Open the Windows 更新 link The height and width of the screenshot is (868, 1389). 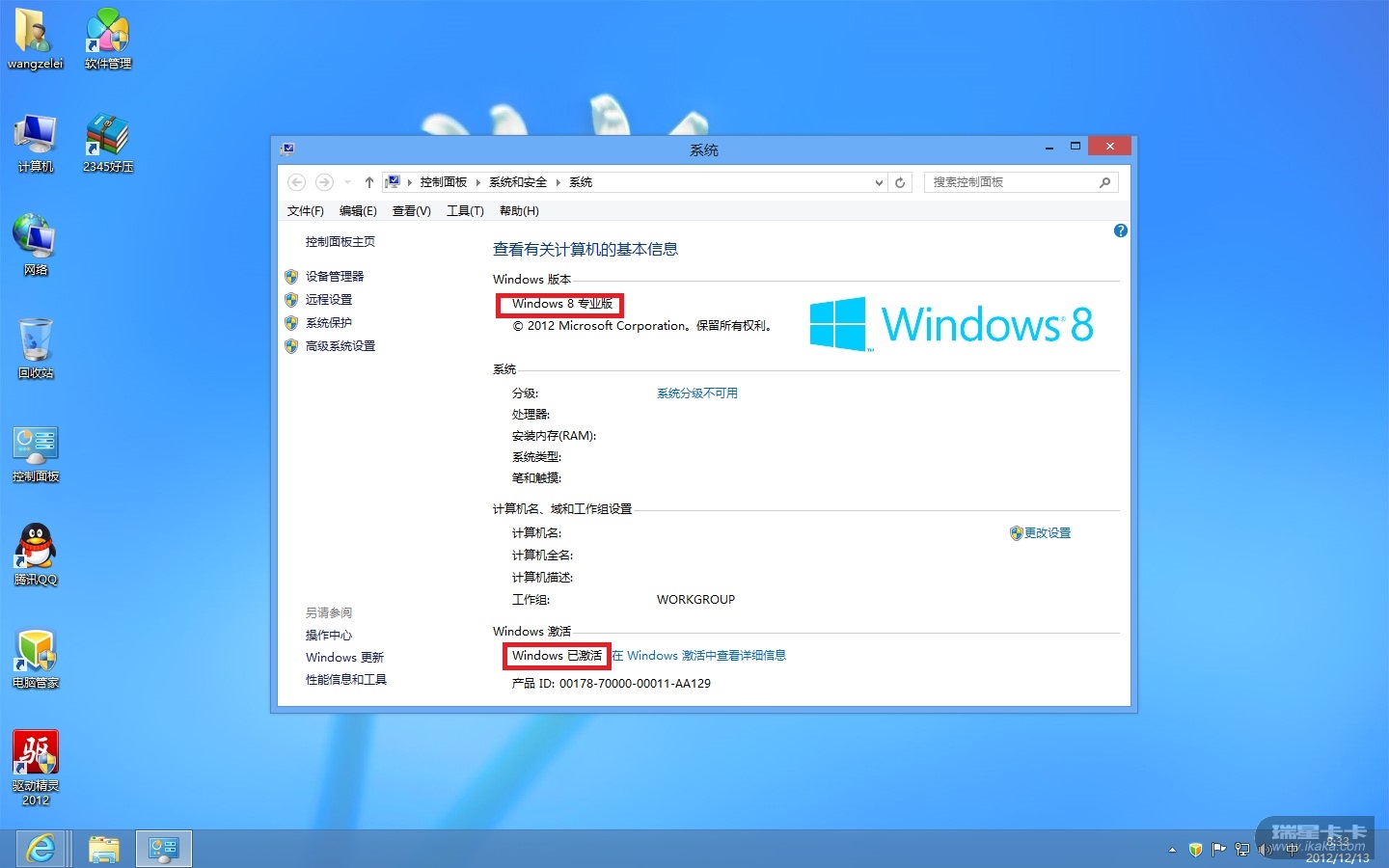[344, 658]
